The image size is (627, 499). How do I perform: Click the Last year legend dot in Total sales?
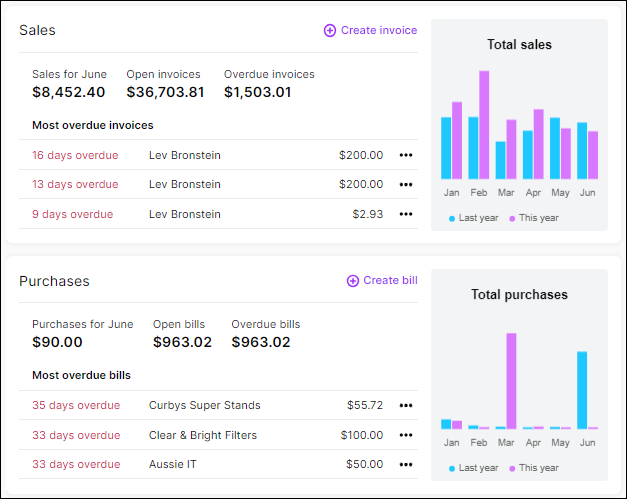click(x=452, y=218)
